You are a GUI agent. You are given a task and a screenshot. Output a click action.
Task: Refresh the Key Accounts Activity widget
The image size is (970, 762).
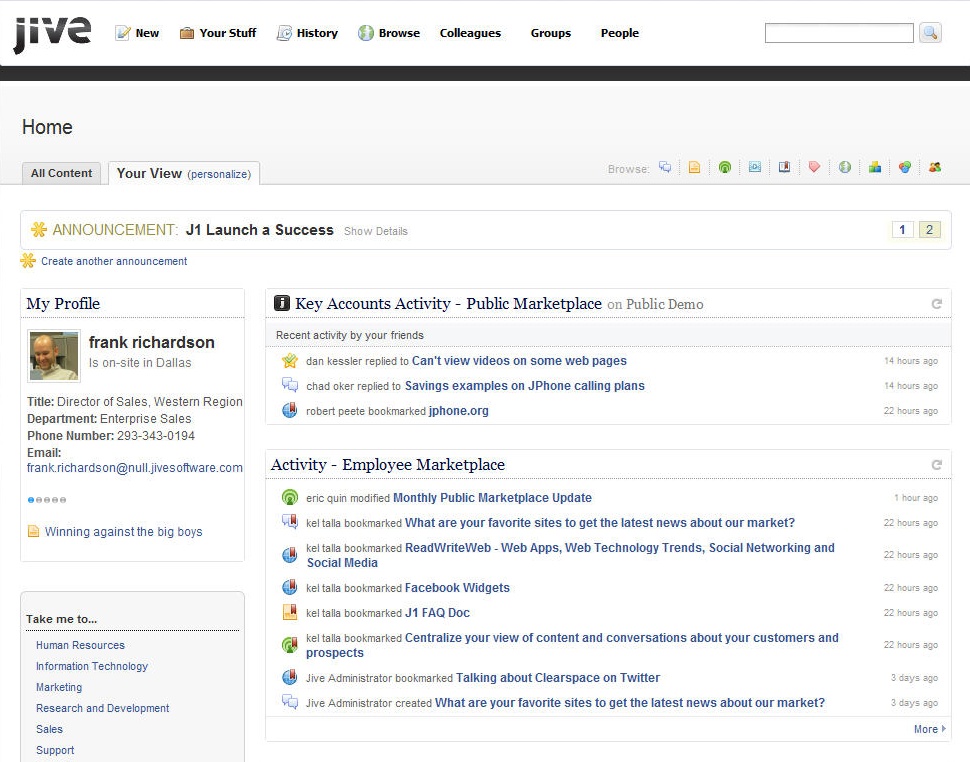[937, 304]
